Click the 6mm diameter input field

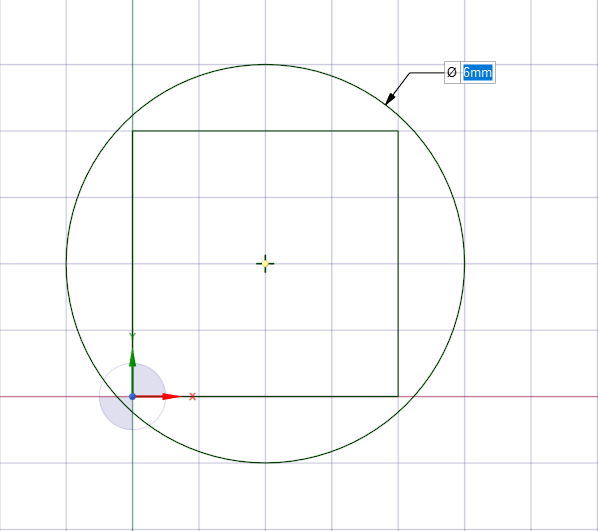pos(477,72)
